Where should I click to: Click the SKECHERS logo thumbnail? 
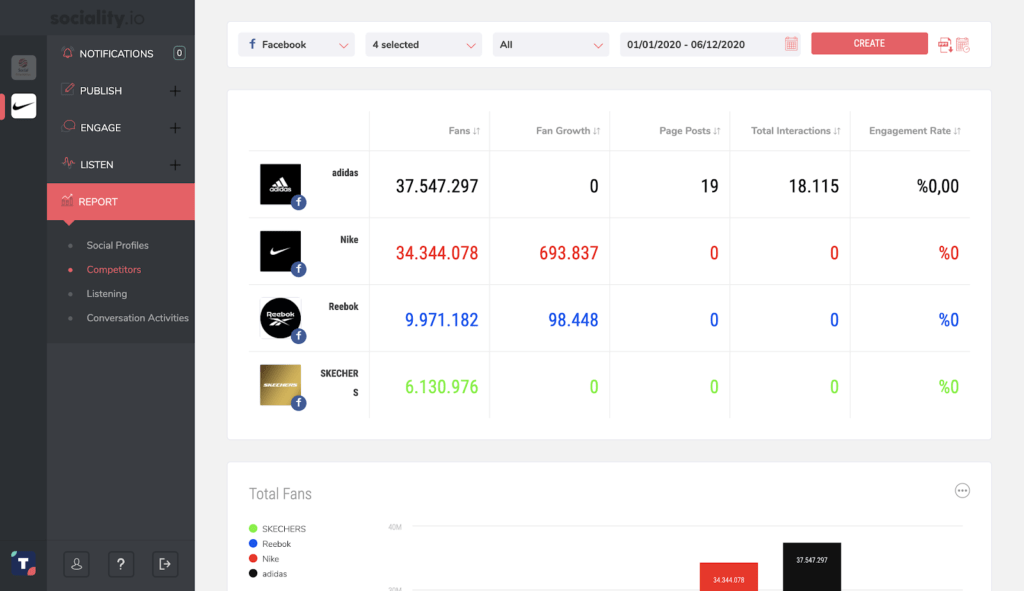(280, 385)
